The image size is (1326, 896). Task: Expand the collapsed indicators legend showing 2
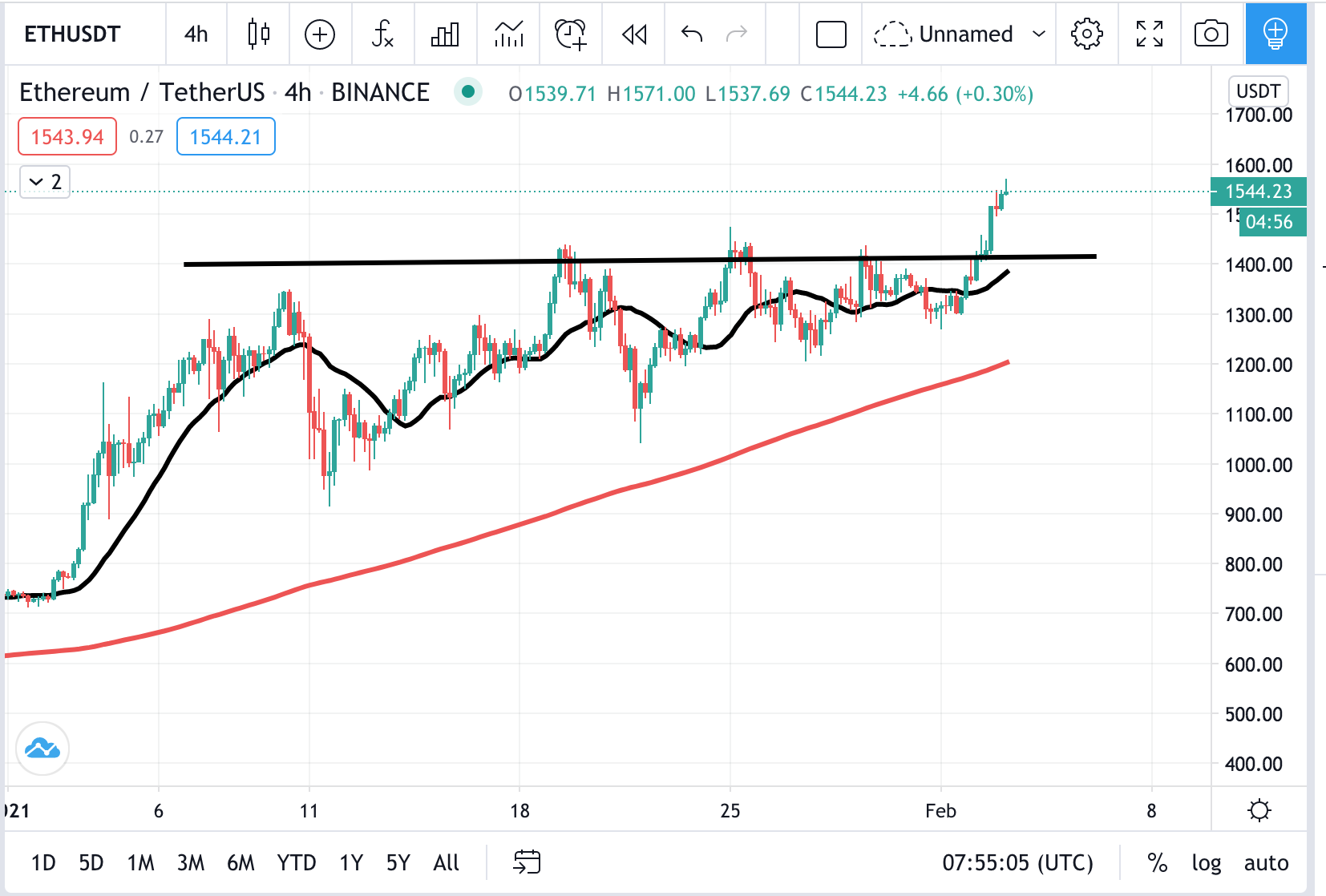[45, 182]
